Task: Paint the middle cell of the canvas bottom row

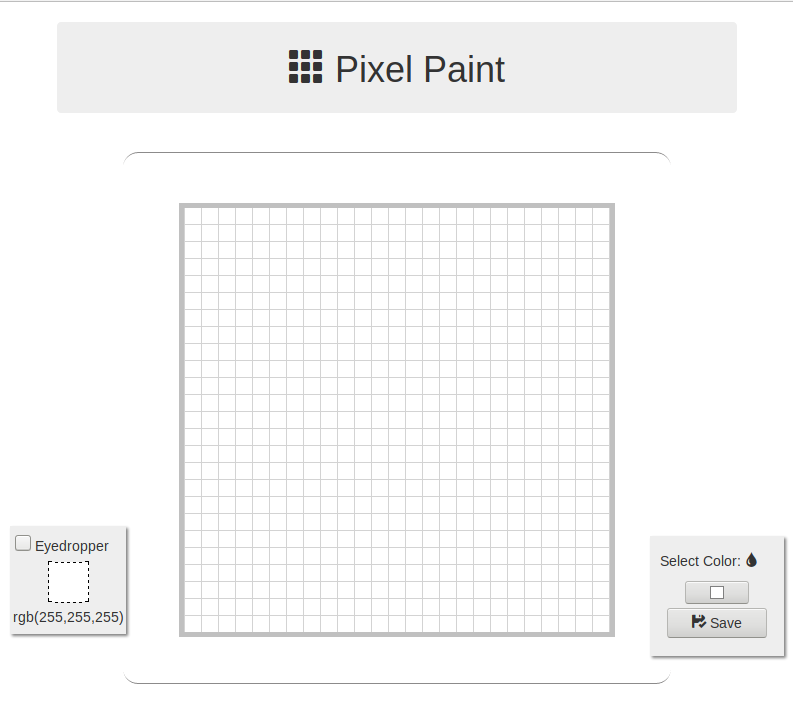Action: coord(397,624)
